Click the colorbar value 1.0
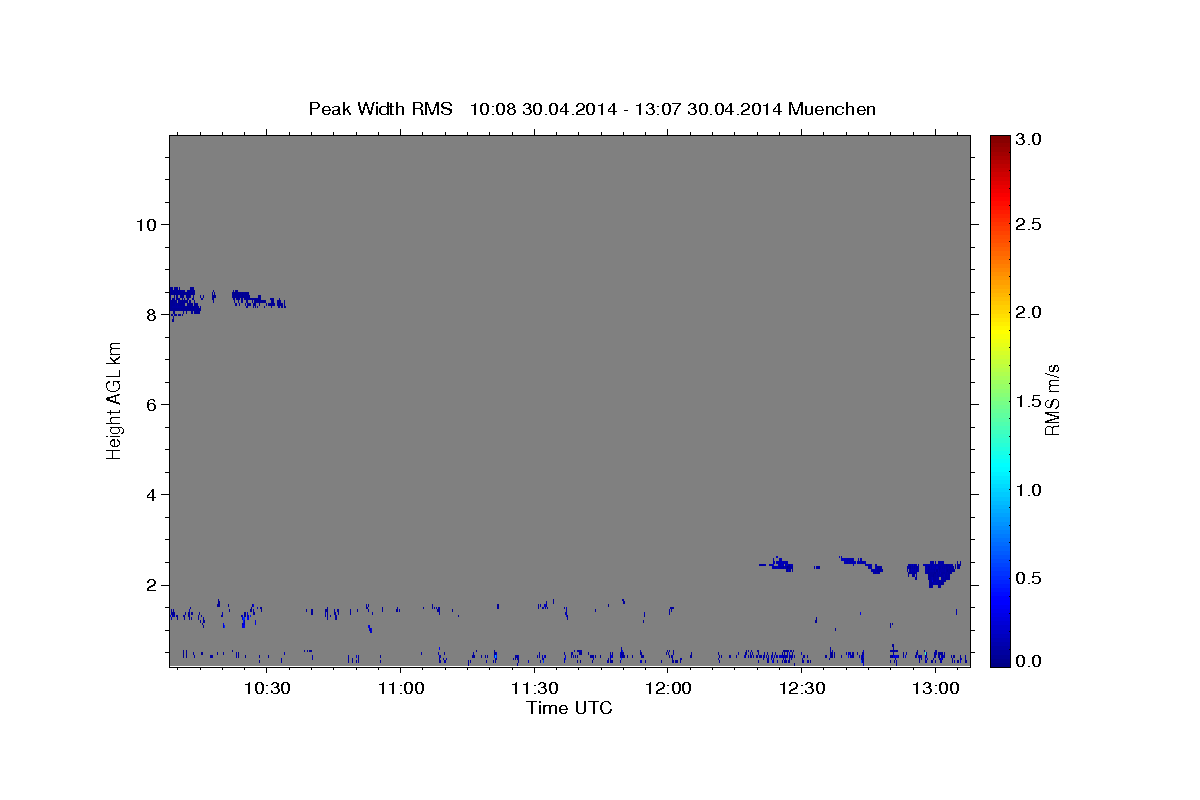Image resolution: width=1200 pixels, height=800 pixels. click(x=1029, y=490)
